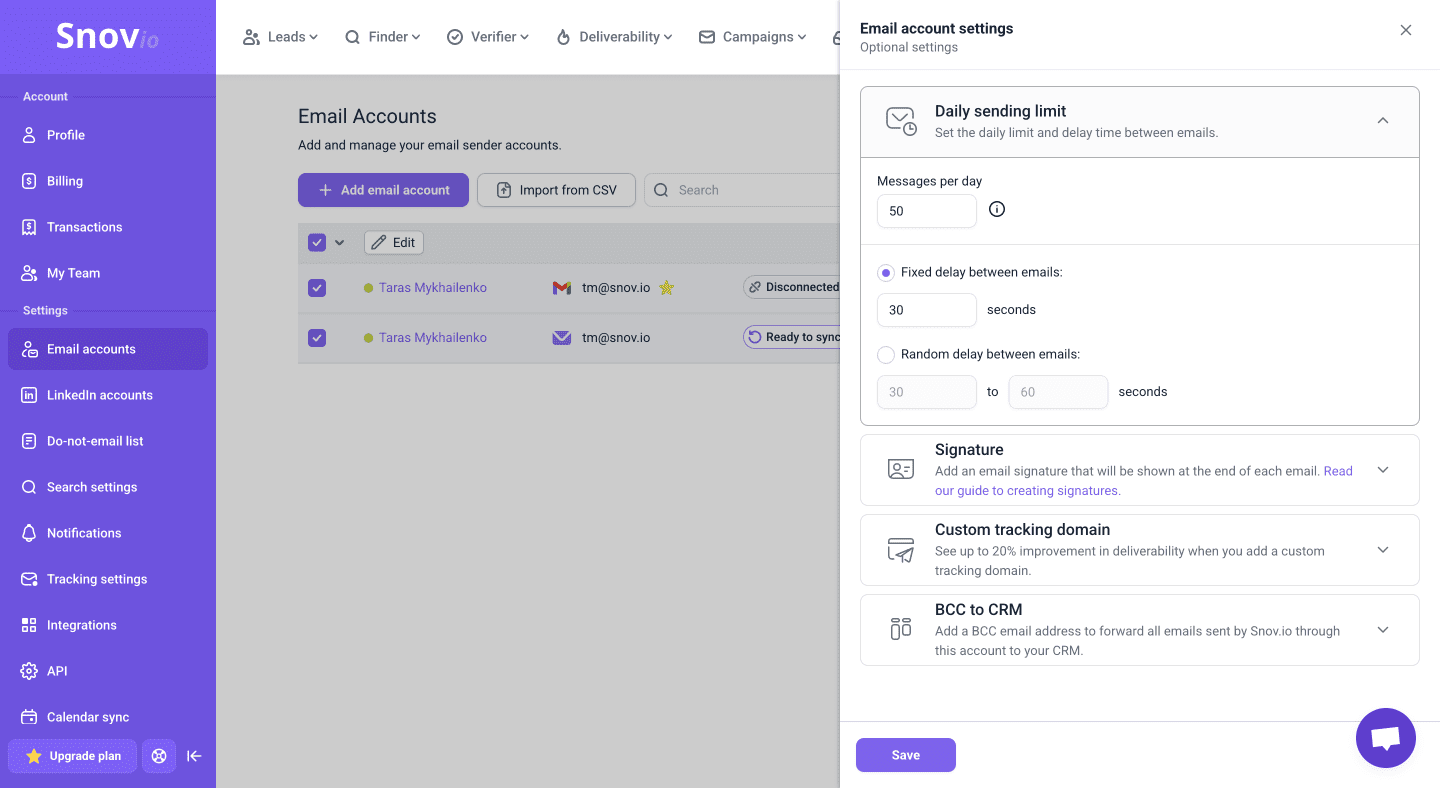Expand the Signature section
Viewport: 1440px width, 788px height.
tap(1383, 470)
